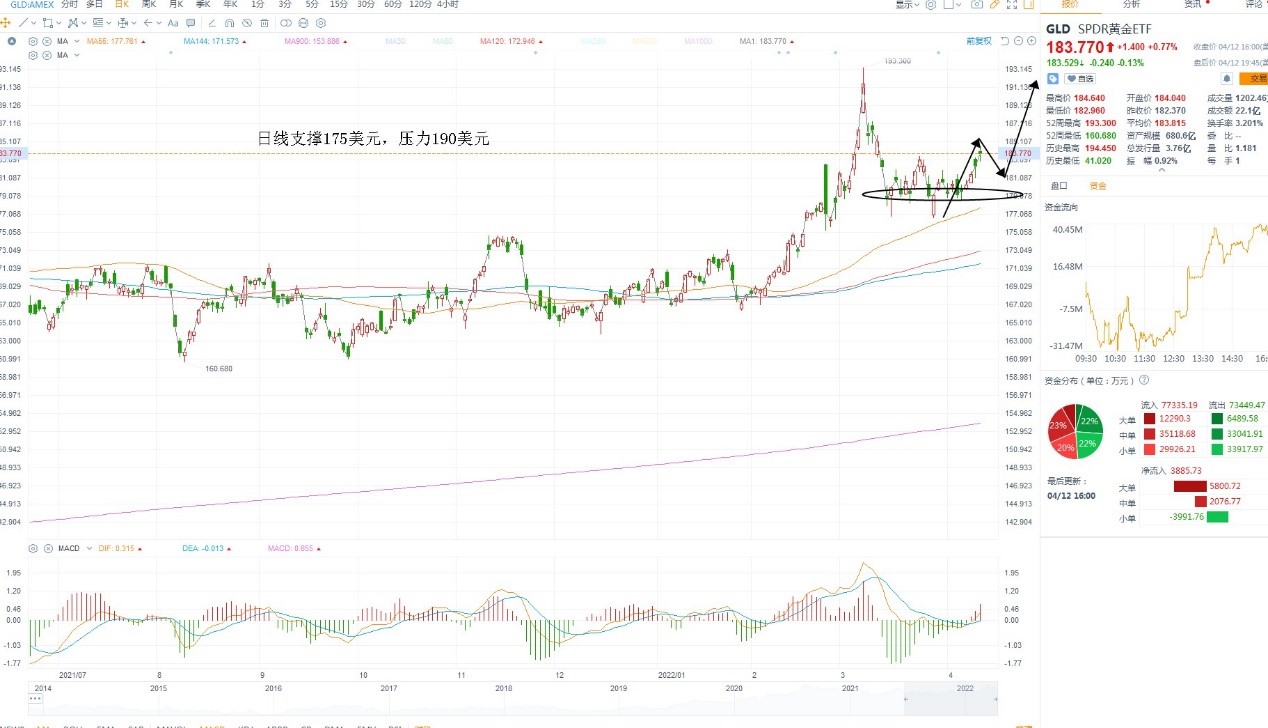Select the rectangle shape drawing tool
This screenshot has width=1268, height=728.
pos(48,23)
